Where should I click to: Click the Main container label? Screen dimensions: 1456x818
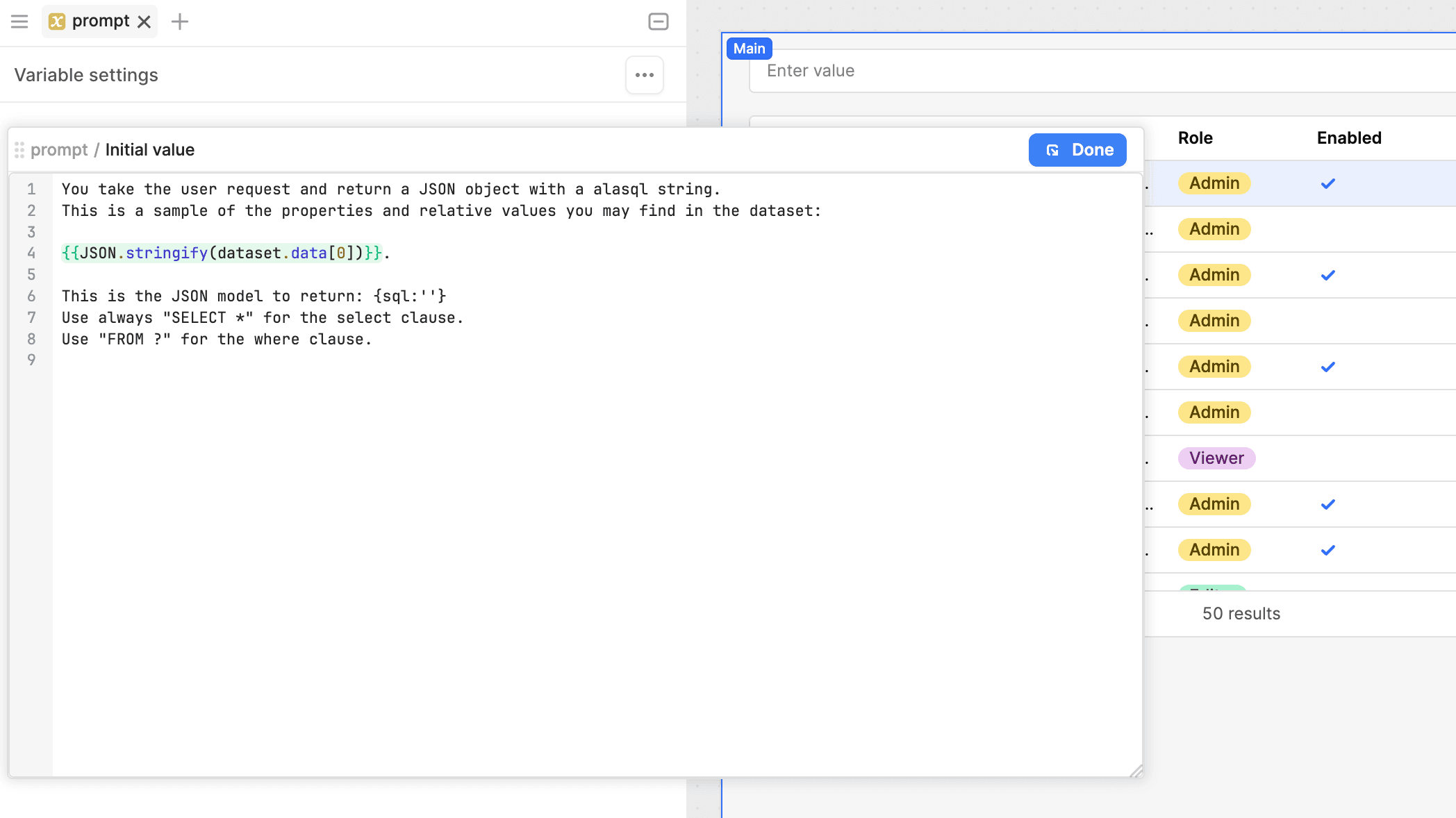point(749,49)
